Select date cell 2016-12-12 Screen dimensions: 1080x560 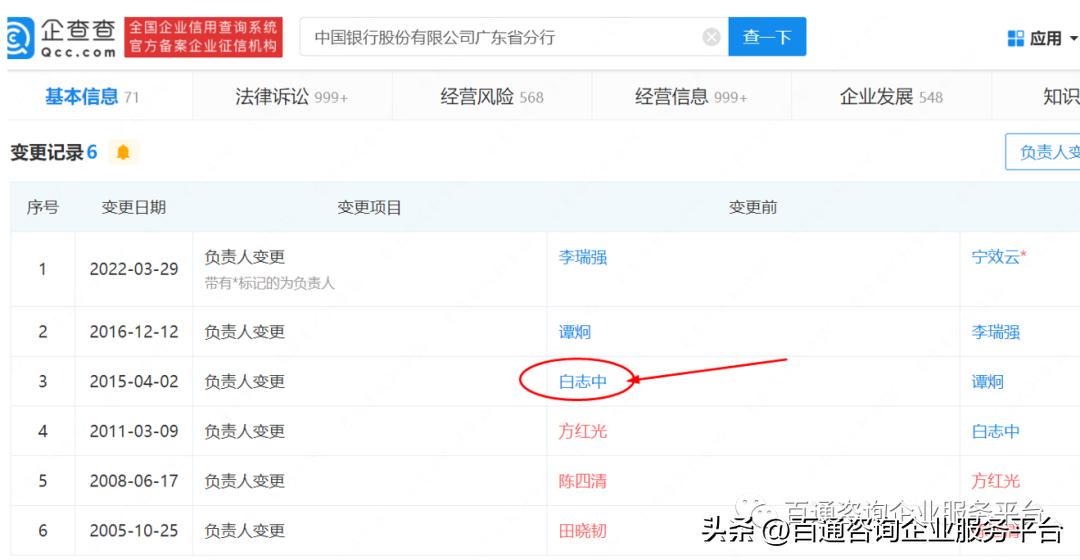pyautogui.click(x=134, y=332)
